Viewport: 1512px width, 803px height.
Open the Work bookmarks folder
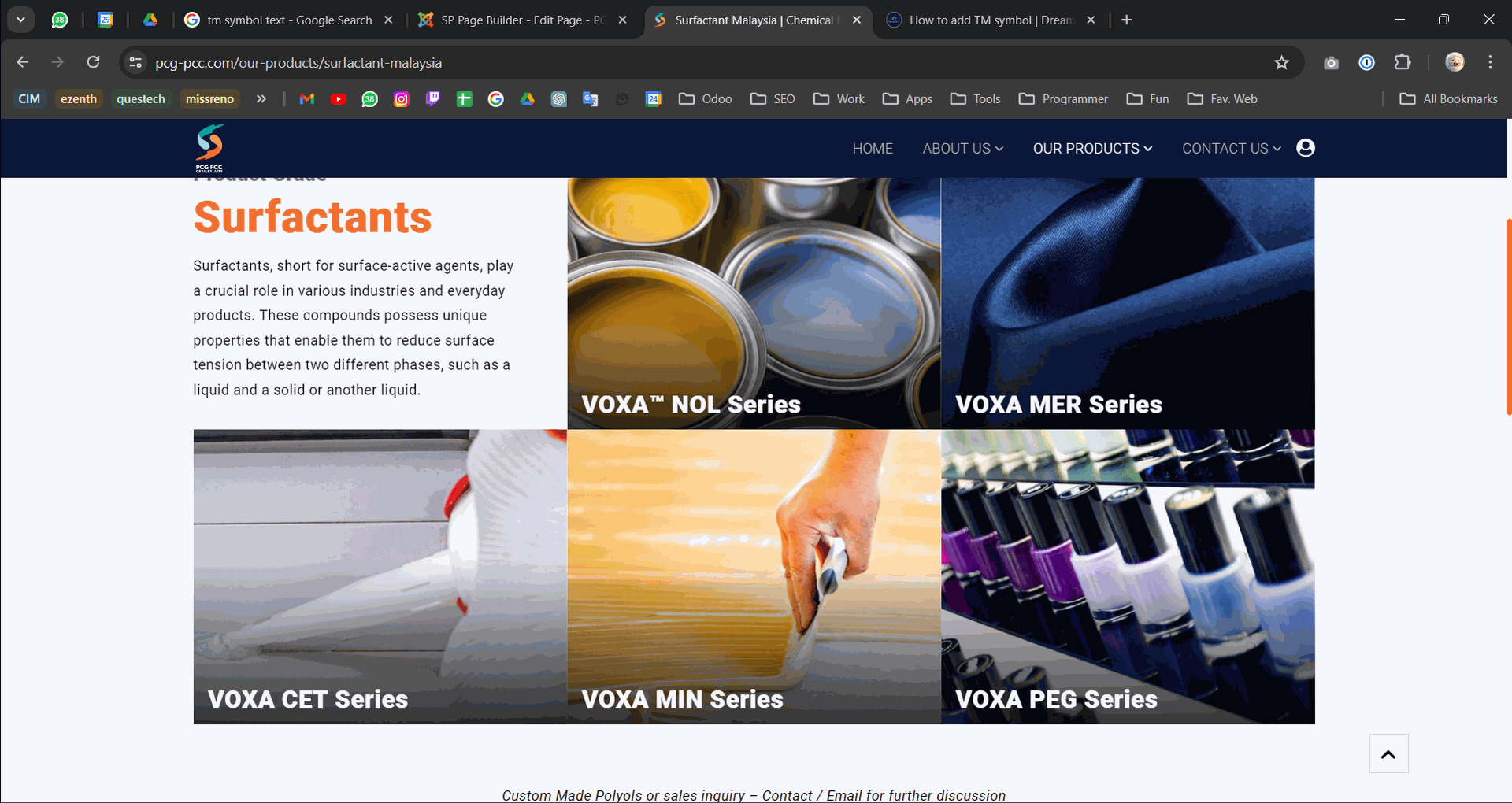point(839,98)
